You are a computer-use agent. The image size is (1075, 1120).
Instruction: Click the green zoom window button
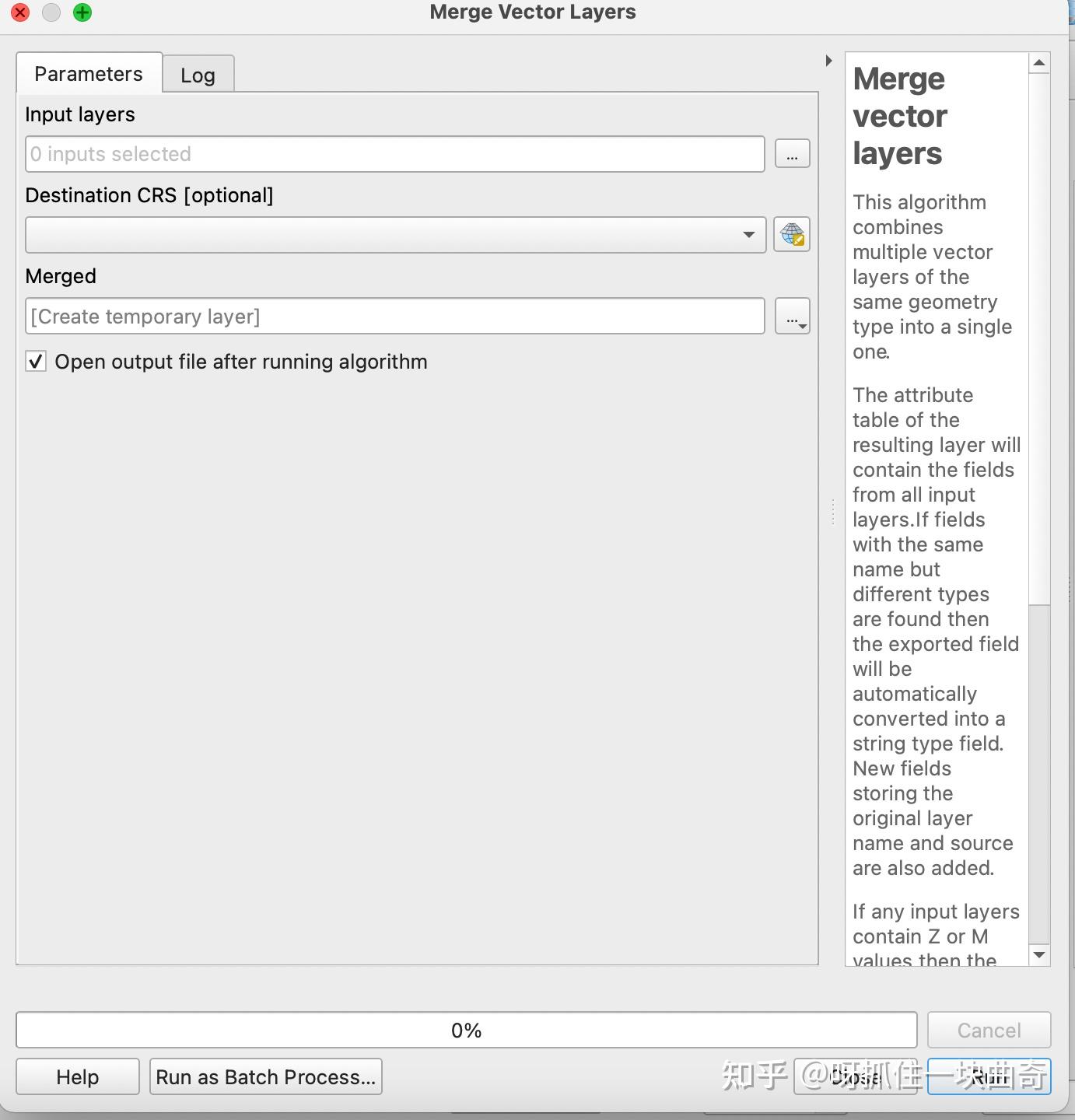click(x=81, y=12)
